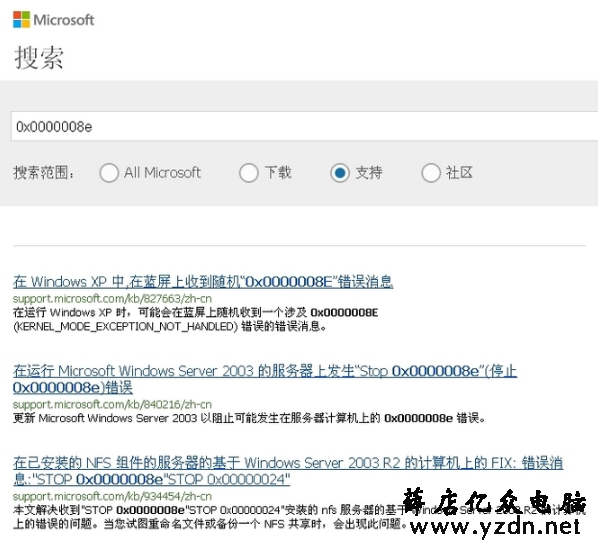Image resolution: width=598 pixels, height=547 pixels.
Task: Open the Windows Server 2003 Stop 0x0000008e result
Action: point(265,379)
